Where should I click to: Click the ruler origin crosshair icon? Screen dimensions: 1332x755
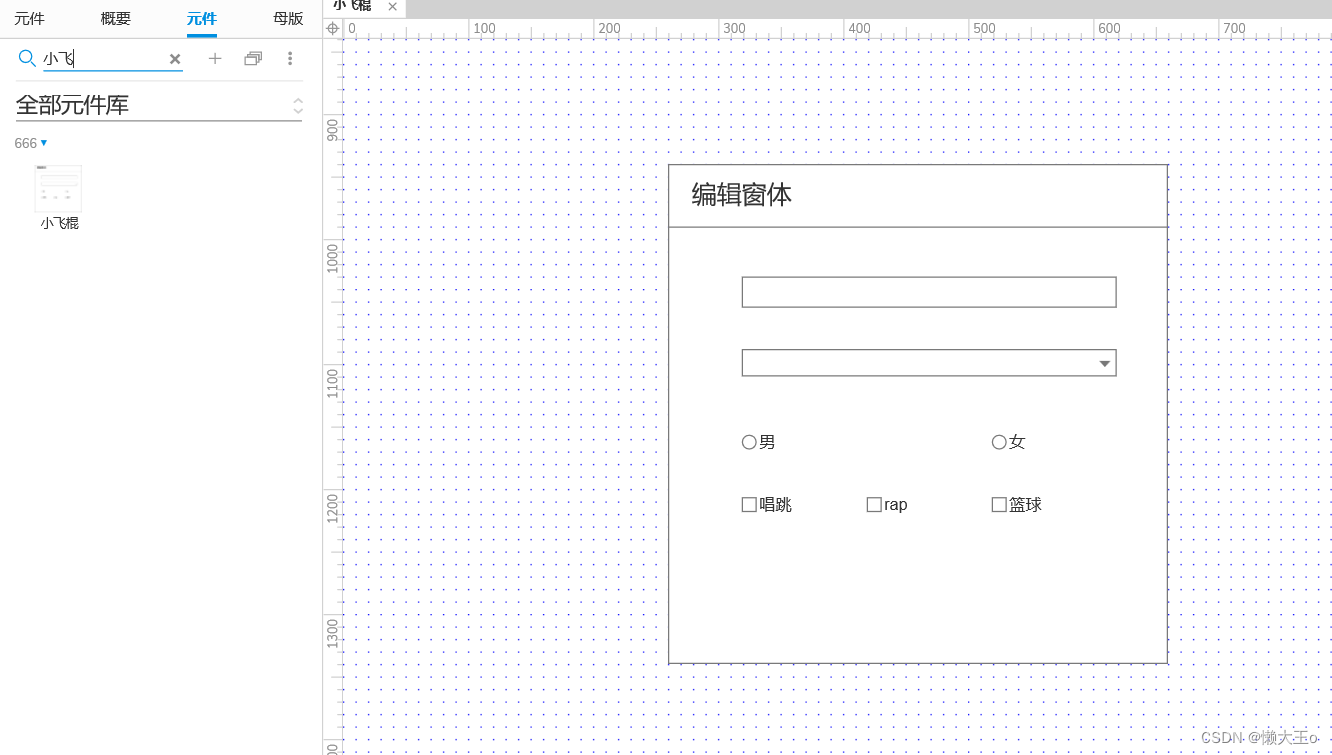[333, 28]
